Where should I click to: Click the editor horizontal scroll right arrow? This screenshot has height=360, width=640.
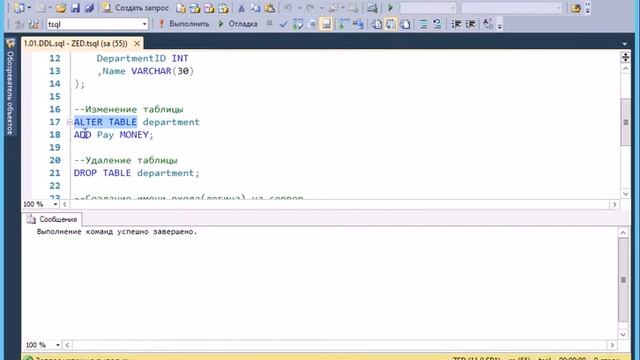pyautogui.click(x=614, y=204)
